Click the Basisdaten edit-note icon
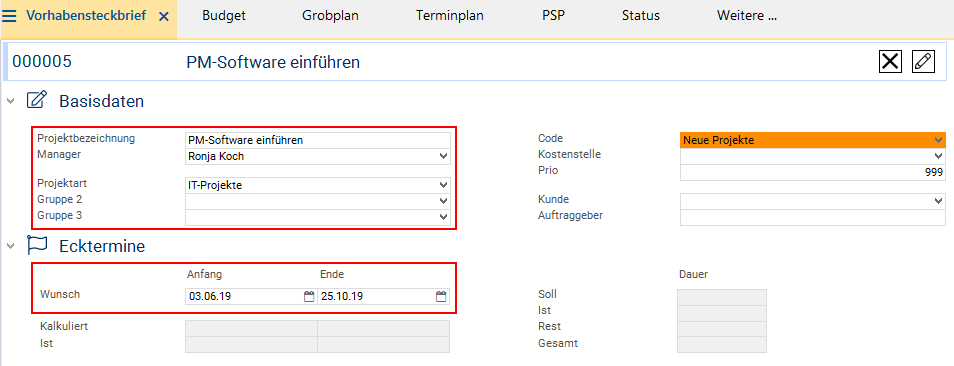Image resolution: width=954 pixels, height=366 pixels. [x=37, y=100]
